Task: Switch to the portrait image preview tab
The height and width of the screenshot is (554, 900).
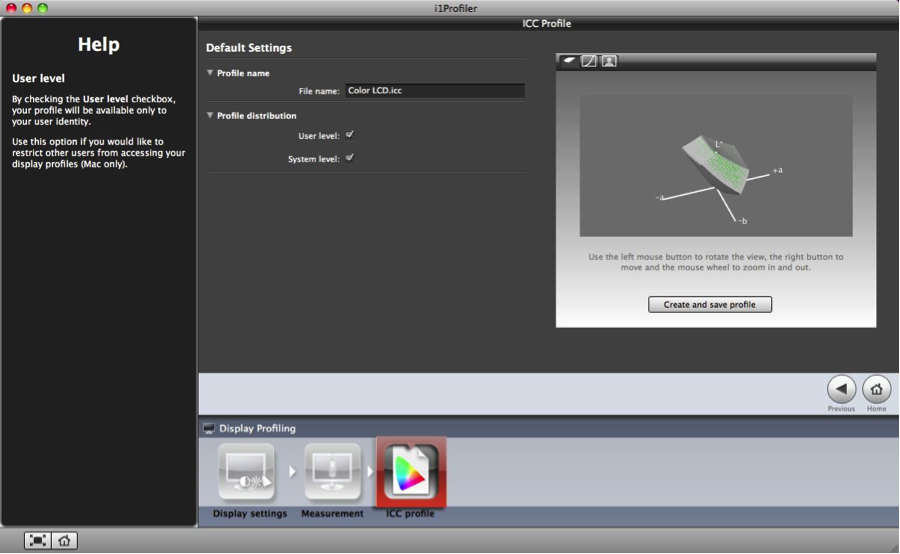Action: tap(609, 61)
